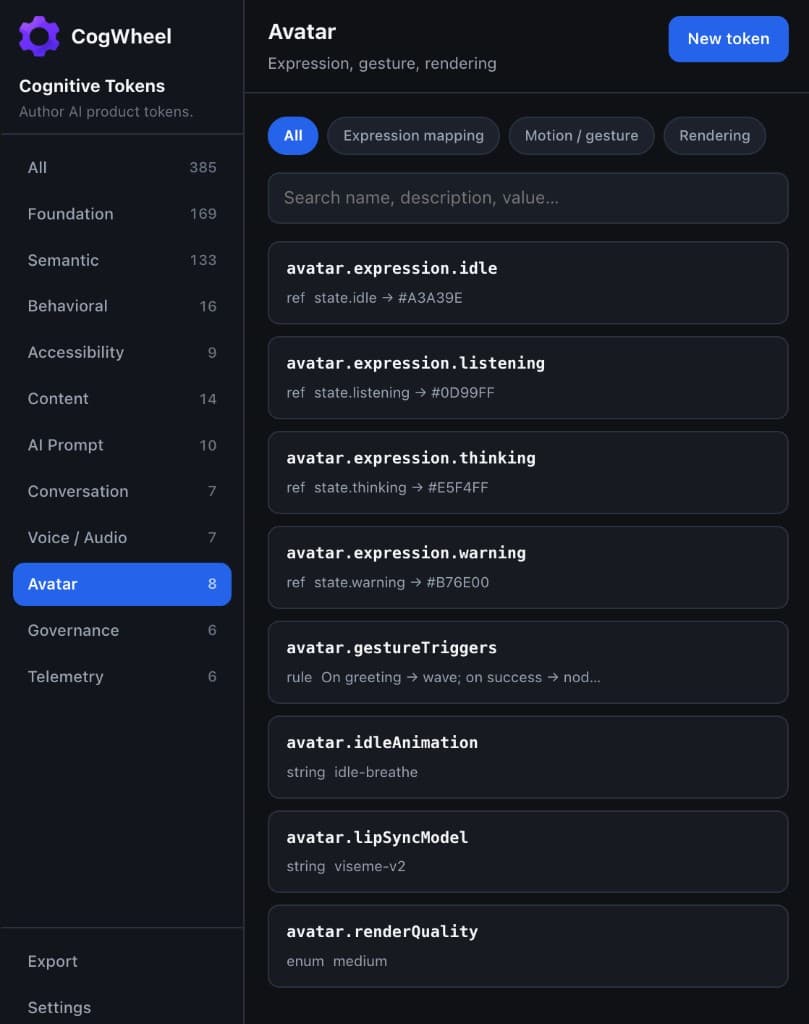The height and width of the screenshot is (1024, 809).
Task: Click the 'Author AI product tokens.' text
Action: point(106,112)
